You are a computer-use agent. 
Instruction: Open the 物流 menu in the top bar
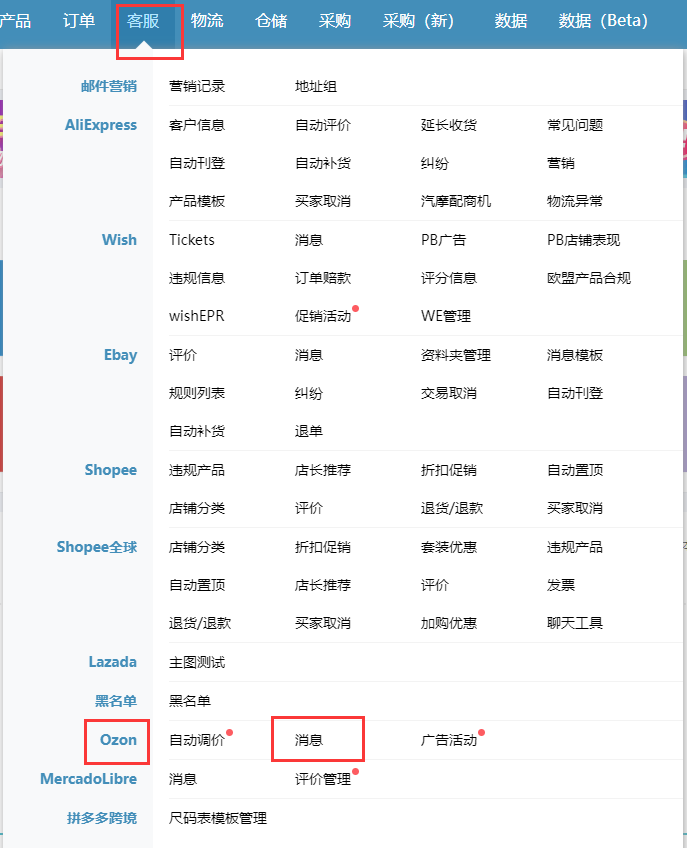207,21
